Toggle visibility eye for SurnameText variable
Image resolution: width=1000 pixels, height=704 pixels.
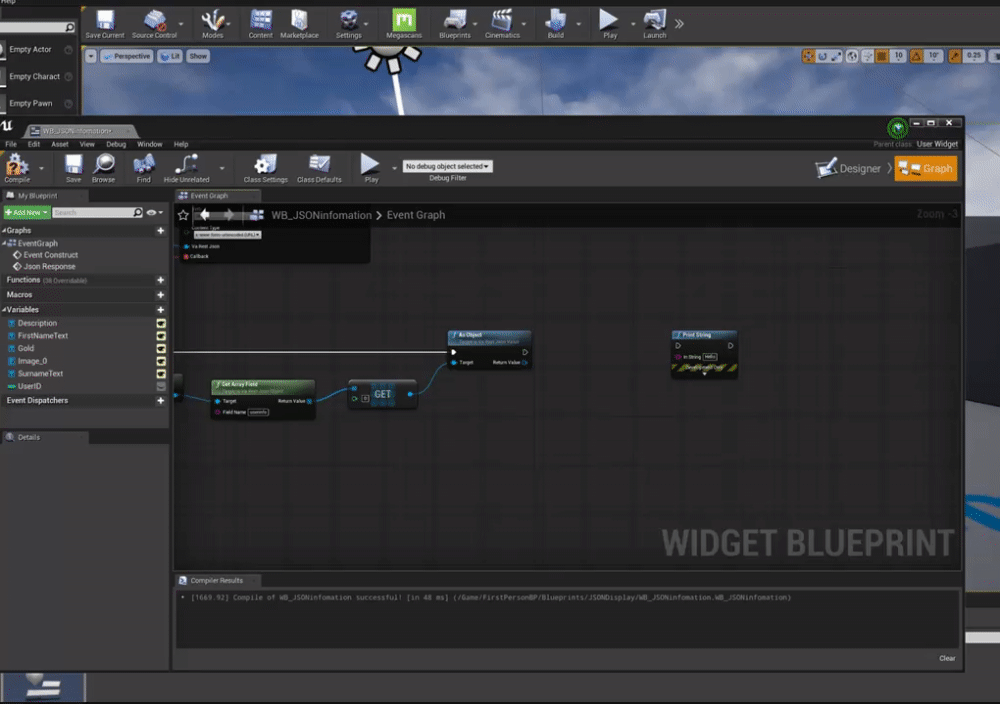pyautogui.click(x=161, y=374)
